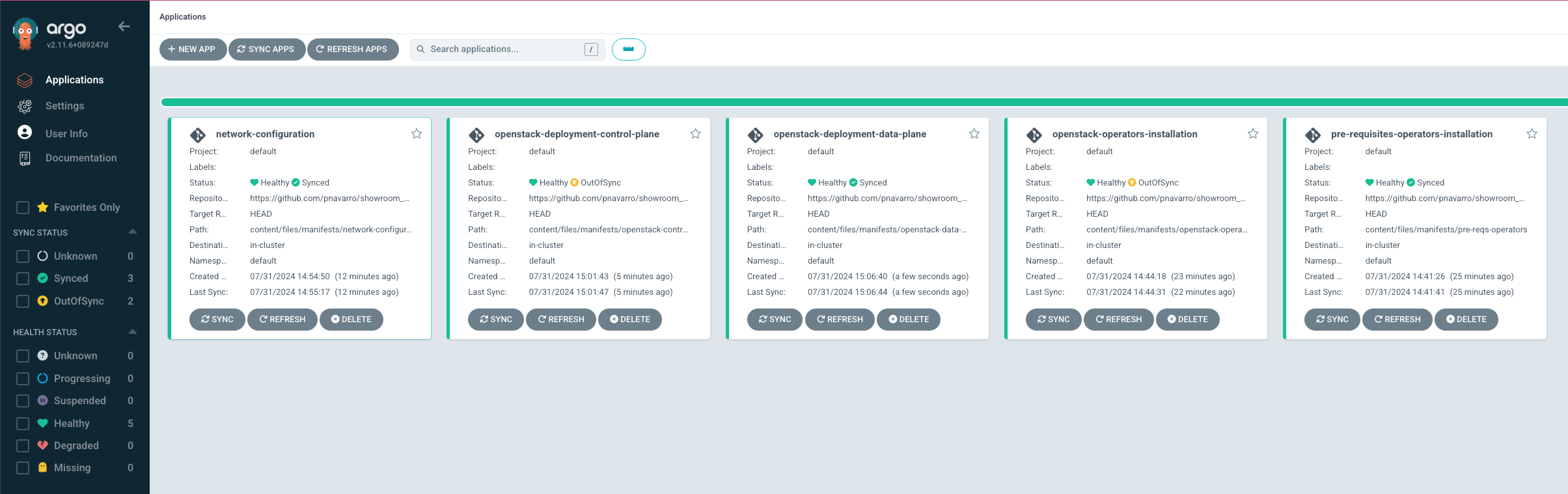Refresh the openstack-operators-installation application
The image size is (1568, 494).
tap(1118, 320)
